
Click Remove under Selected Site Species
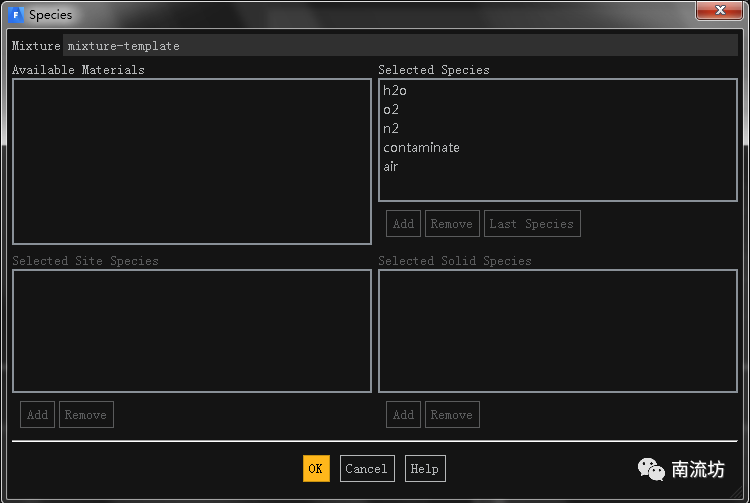(x=85, y=415)
